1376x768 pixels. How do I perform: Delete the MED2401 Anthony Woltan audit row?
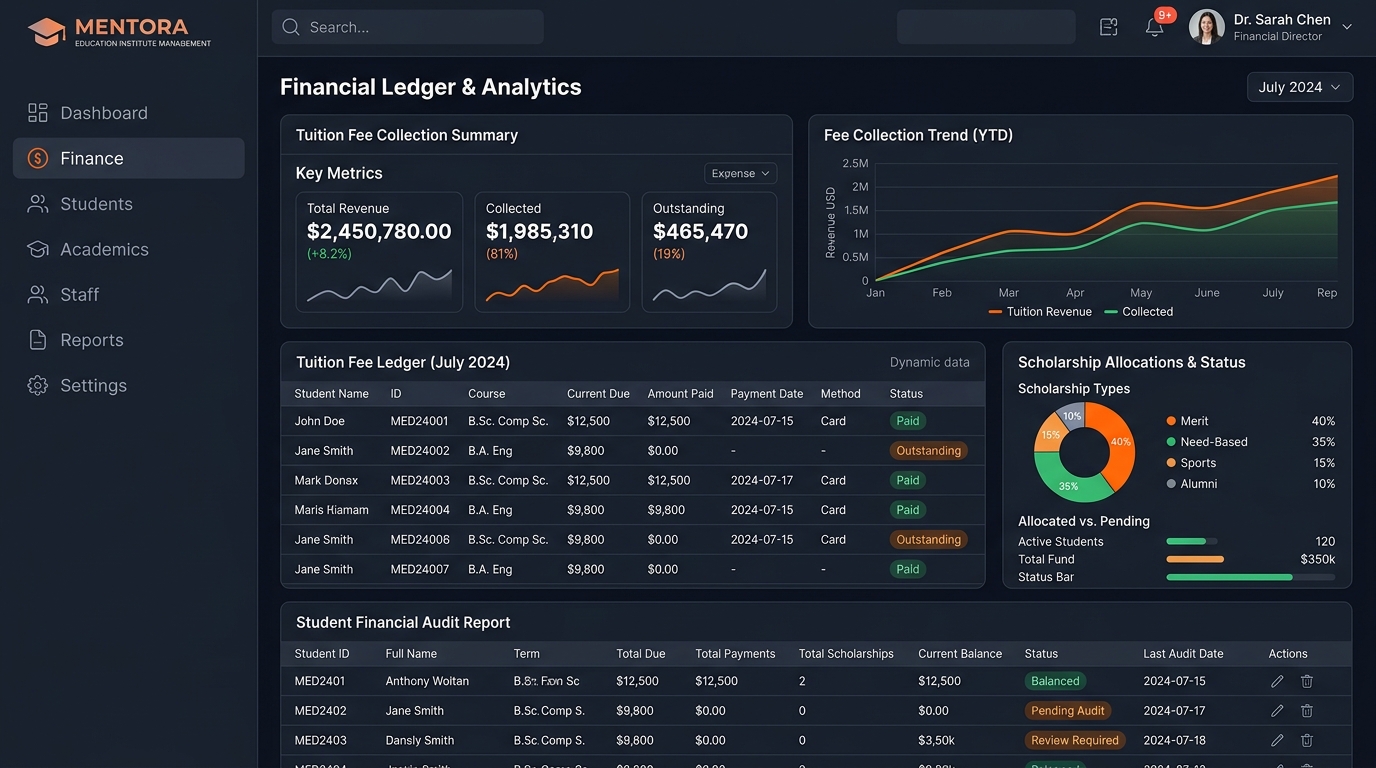1307,681
